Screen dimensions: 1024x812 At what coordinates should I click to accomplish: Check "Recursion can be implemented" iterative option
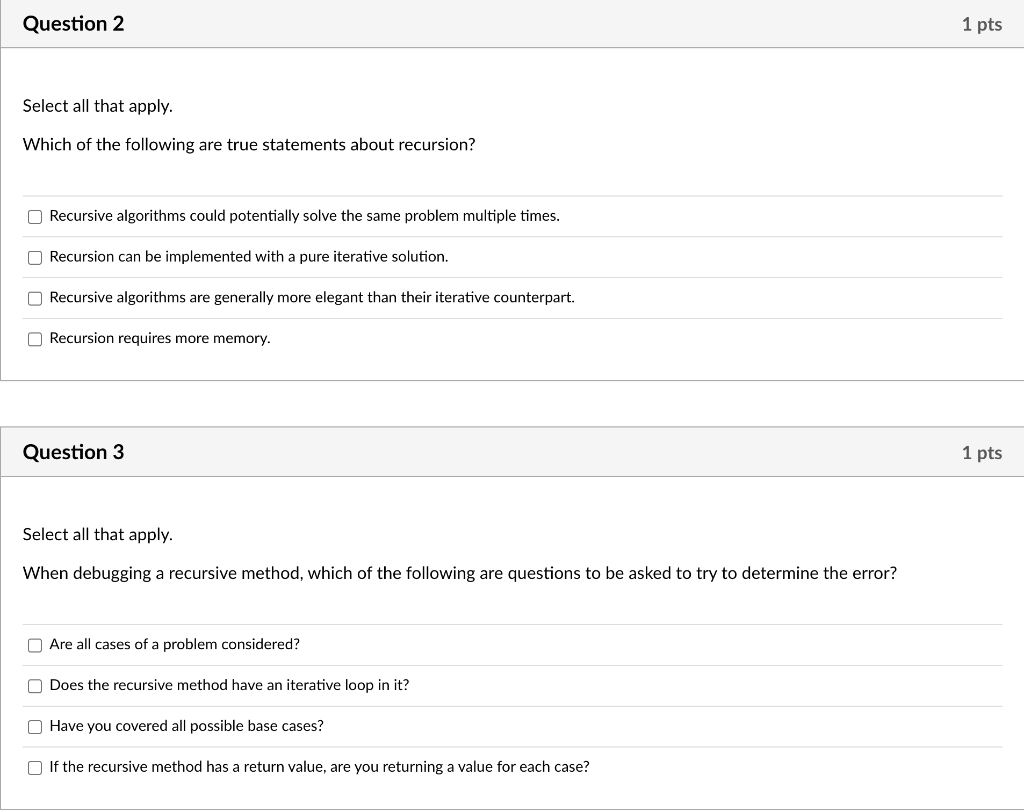tap(35, 257)
